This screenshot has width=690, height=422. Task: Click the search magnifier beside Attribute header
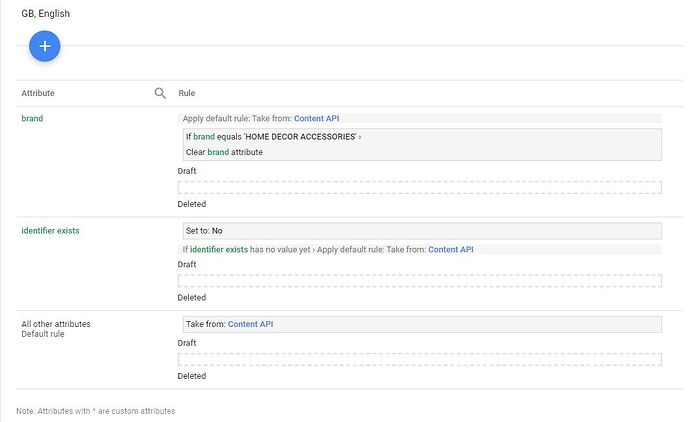coord(160,93)
